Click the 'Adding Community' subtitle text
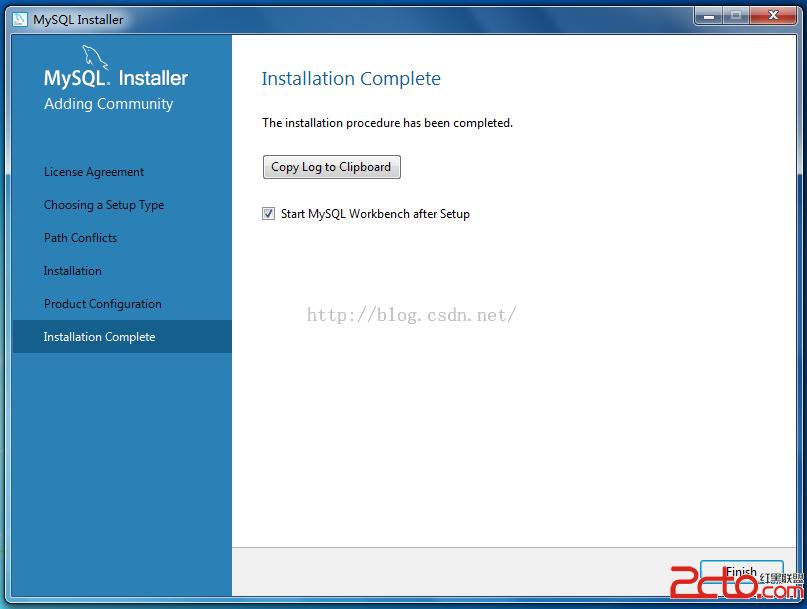Image resolution: width=807 pixels, height=609 pixels. point(109,104)
